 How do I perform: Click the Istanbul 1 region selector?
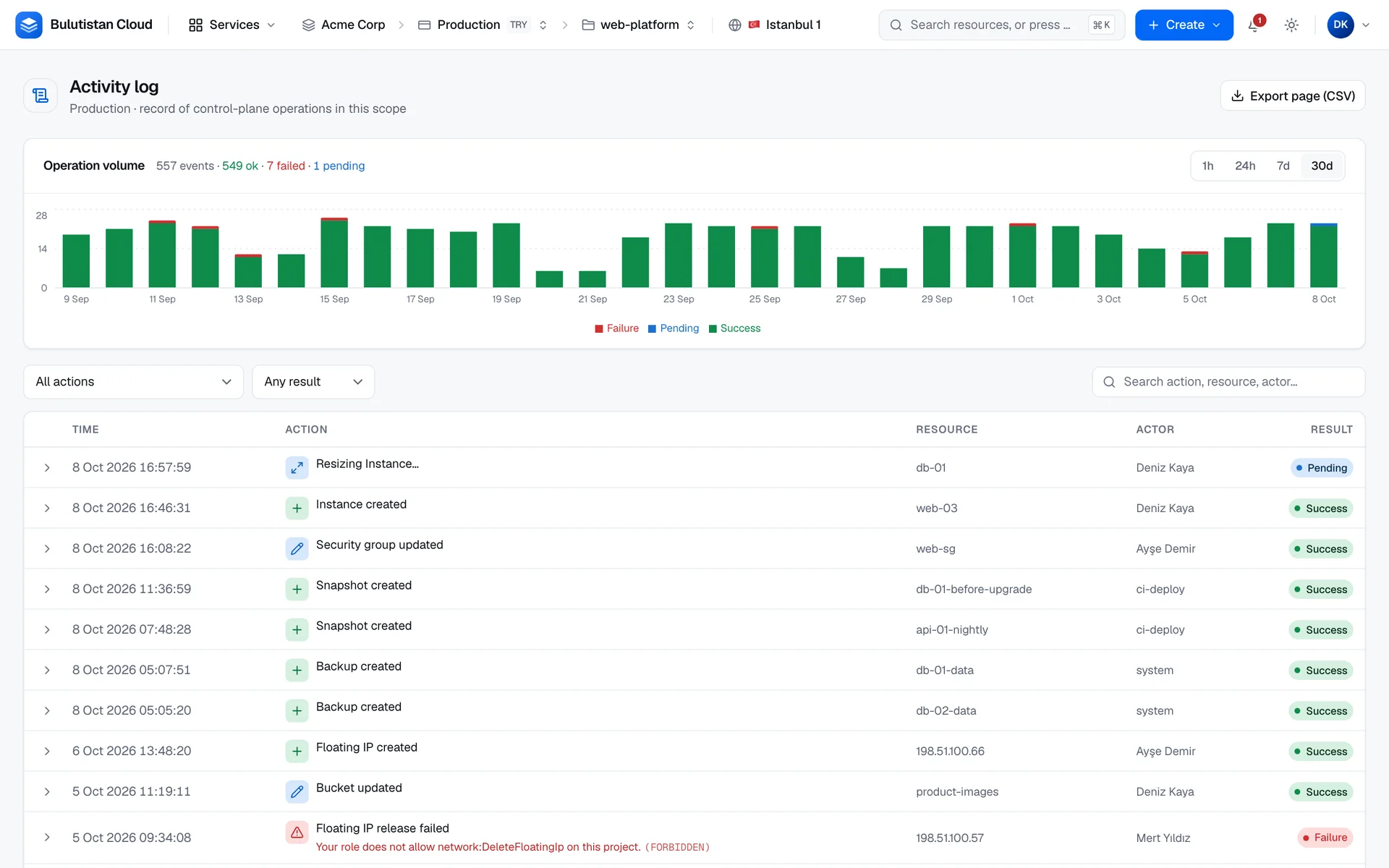(x=775, y=25)
